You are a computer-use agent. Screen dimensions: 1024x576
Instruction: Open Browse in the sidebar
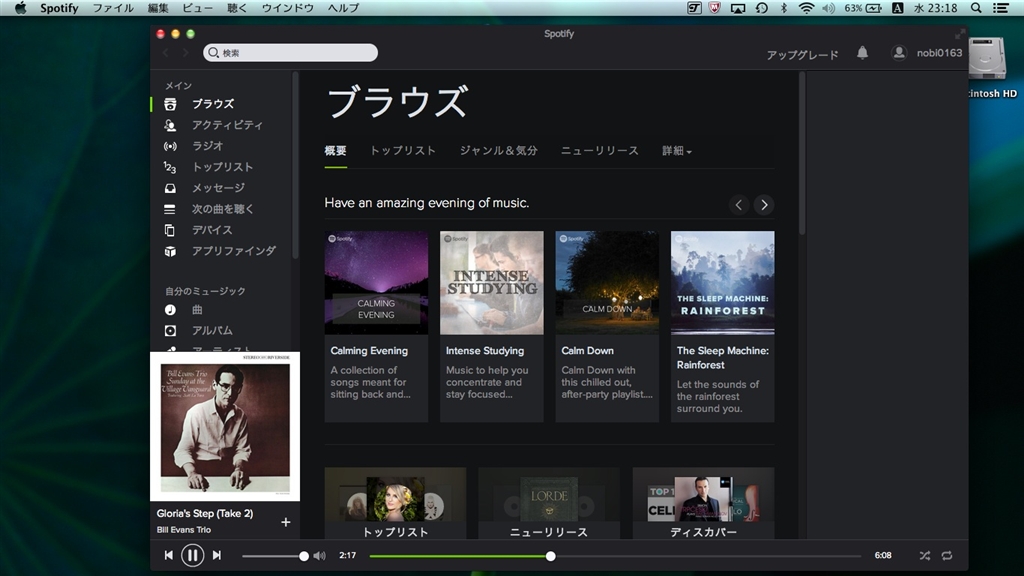(x=212, y=104)
